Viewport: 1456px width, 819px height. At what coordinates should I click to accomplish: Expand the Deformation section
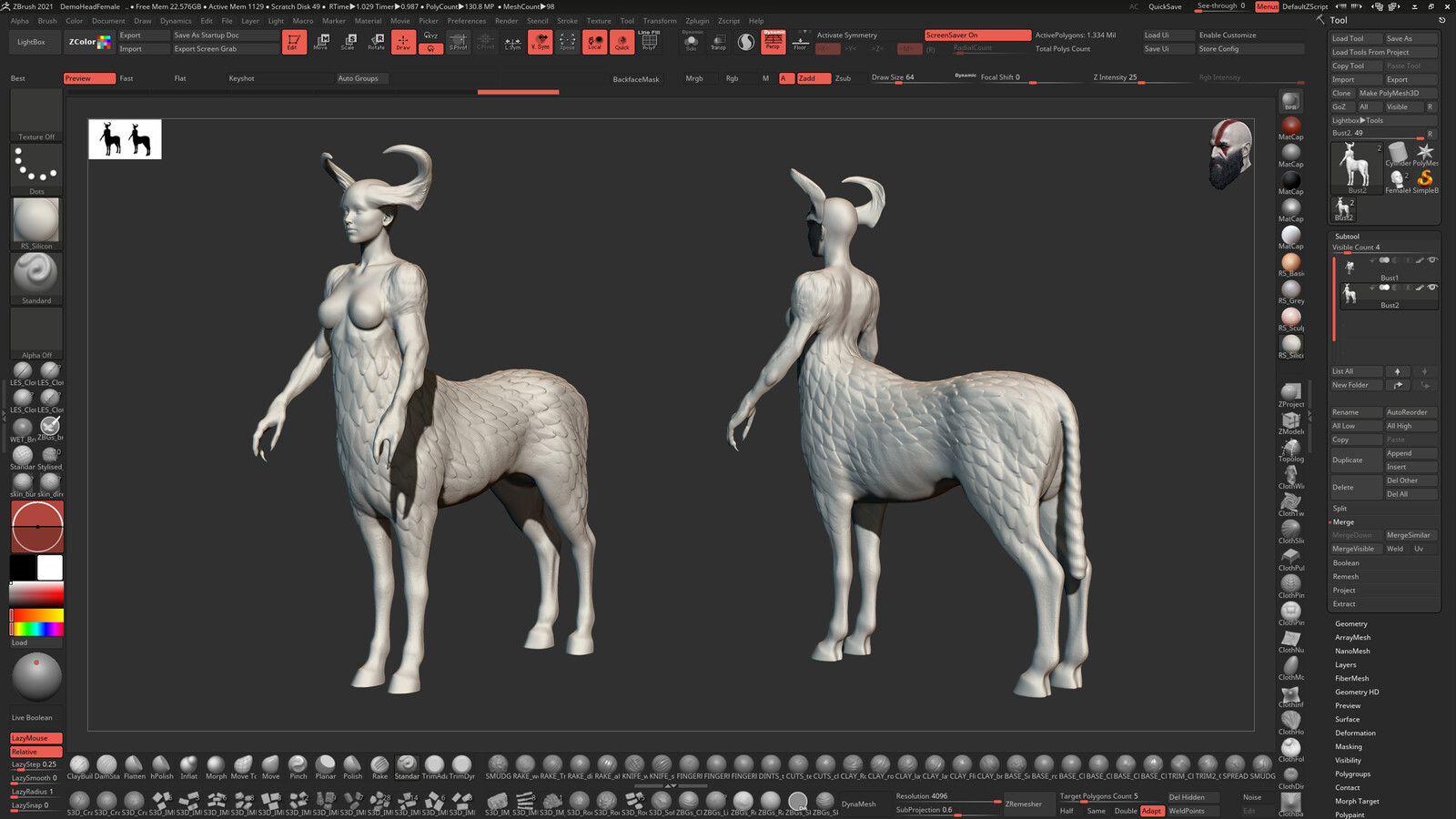pyautogui.click(x=1355, y=733)
